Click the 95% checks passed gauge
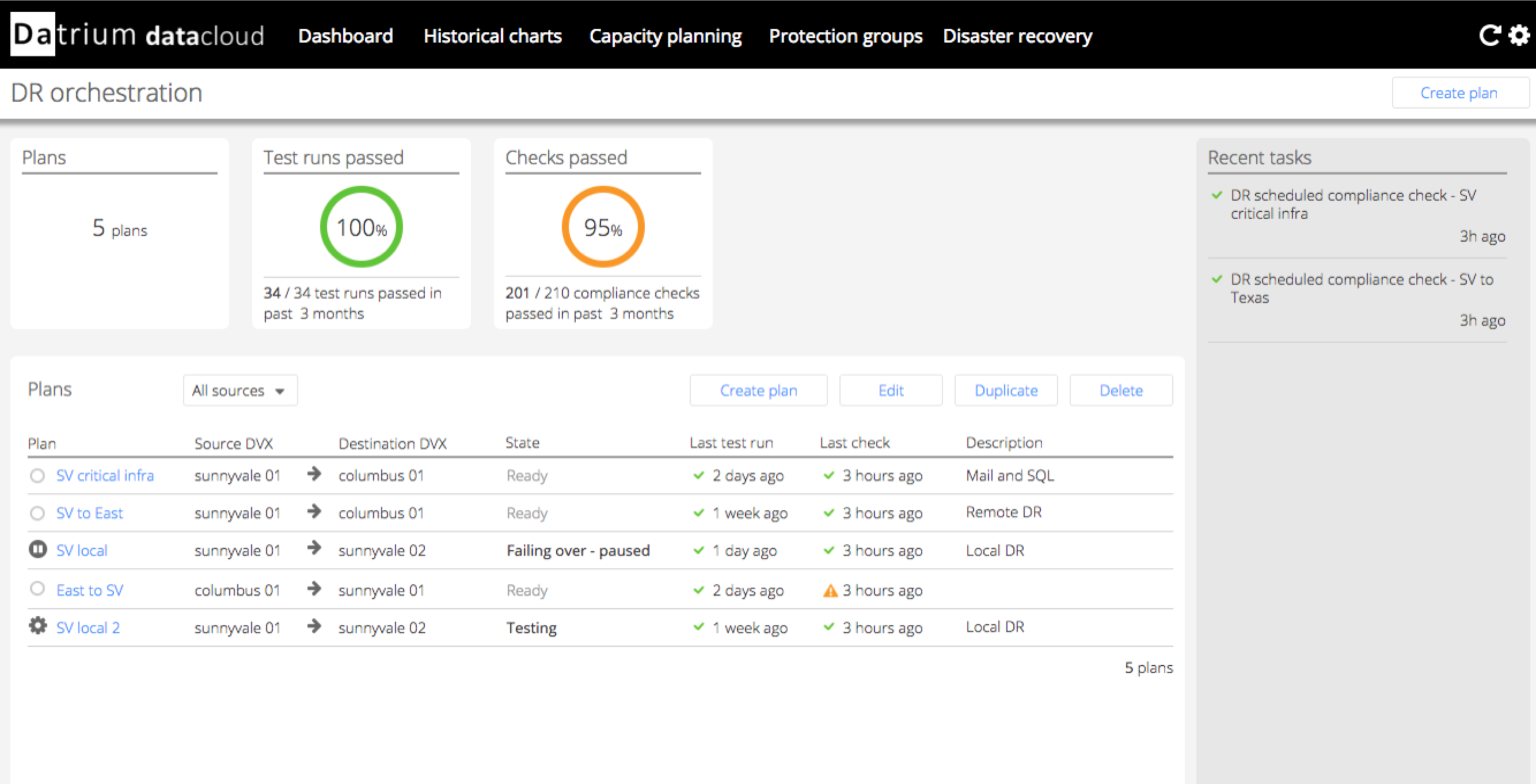The image size is (1536, 784). click(x=603, y=227)
